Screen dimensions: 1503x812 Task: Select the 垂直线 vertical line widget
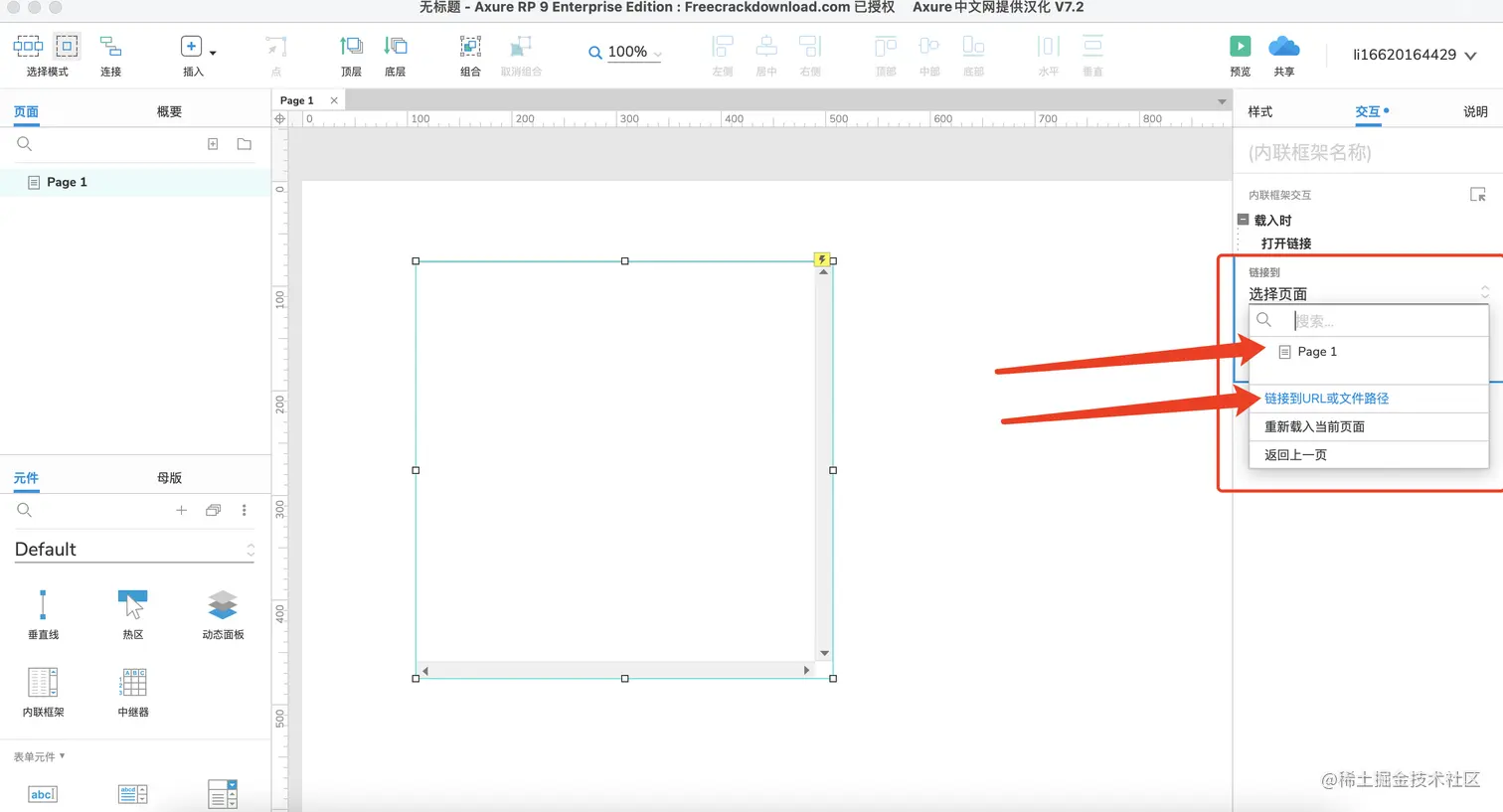43,614
